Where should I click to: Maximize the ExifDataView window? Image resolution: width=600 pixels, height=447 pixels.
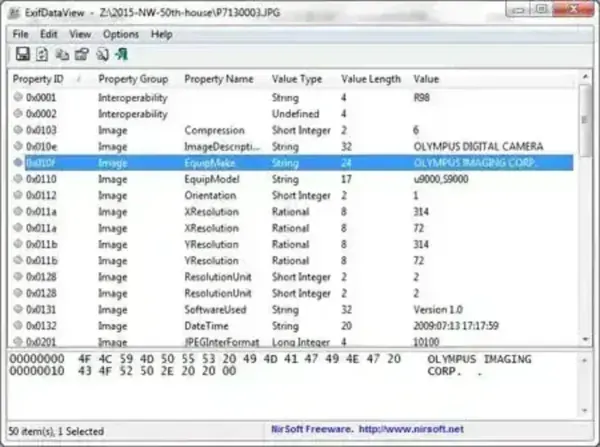pos(541,10)
